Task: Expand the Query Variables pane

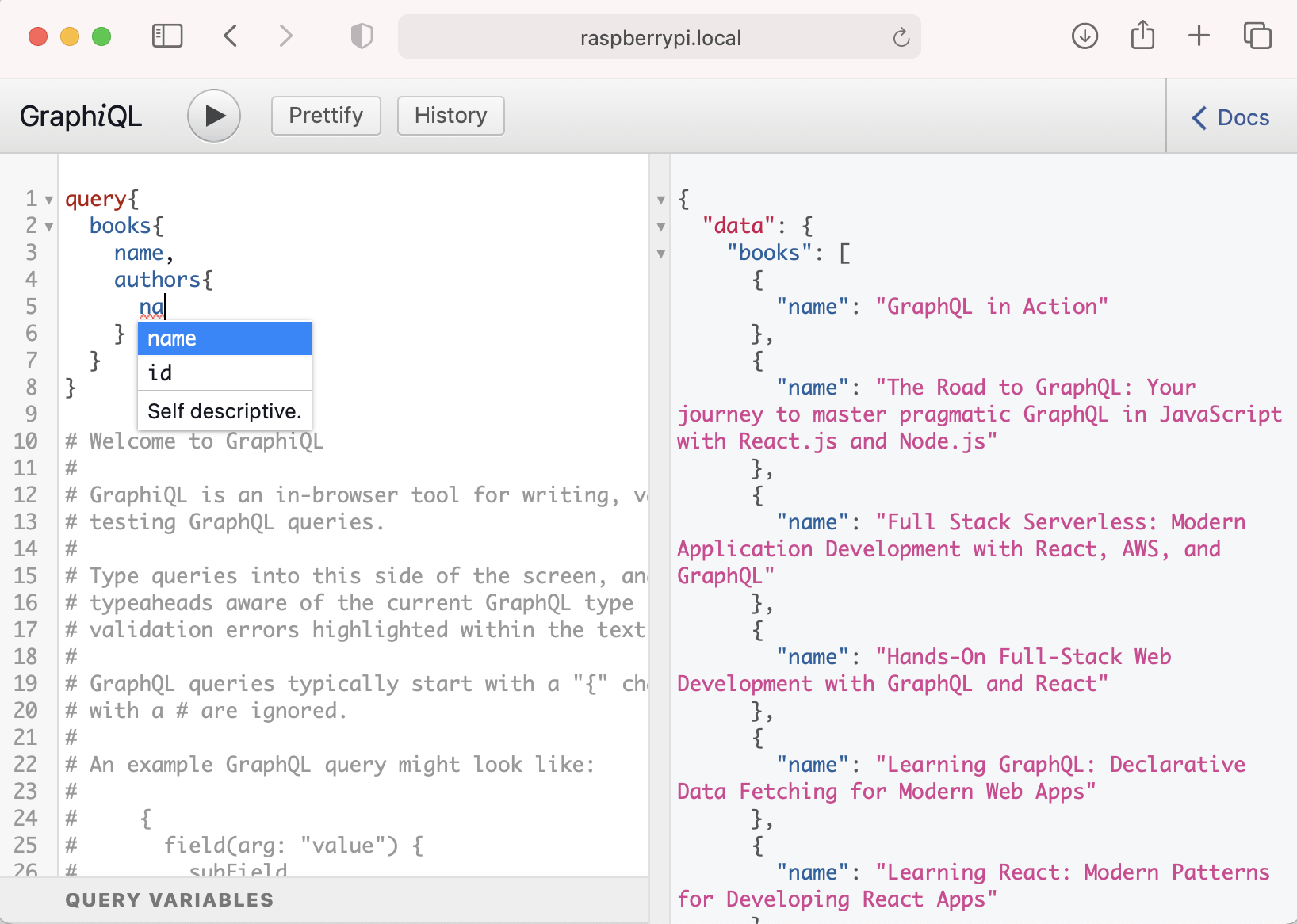Action: [170, 900]
